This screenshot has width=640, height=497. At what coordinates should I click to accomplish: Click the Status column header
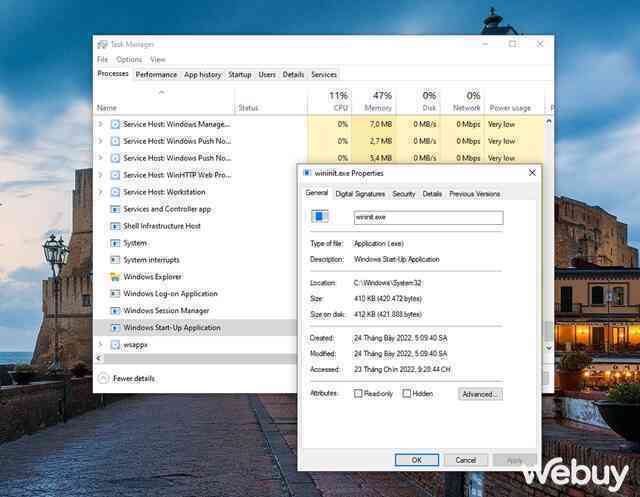pyautogui.click(x=271, y=104)
